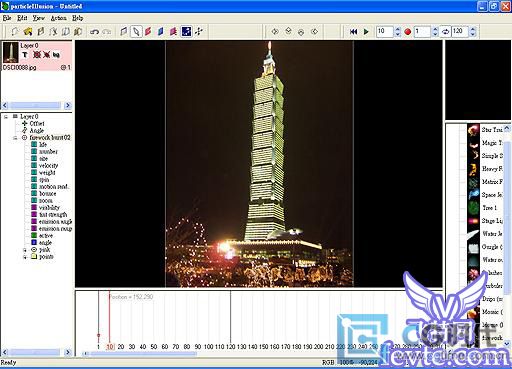Screen dimensions: 512x369
Task: Click the Copy toolbar icon
Action: tap(66, 31)
